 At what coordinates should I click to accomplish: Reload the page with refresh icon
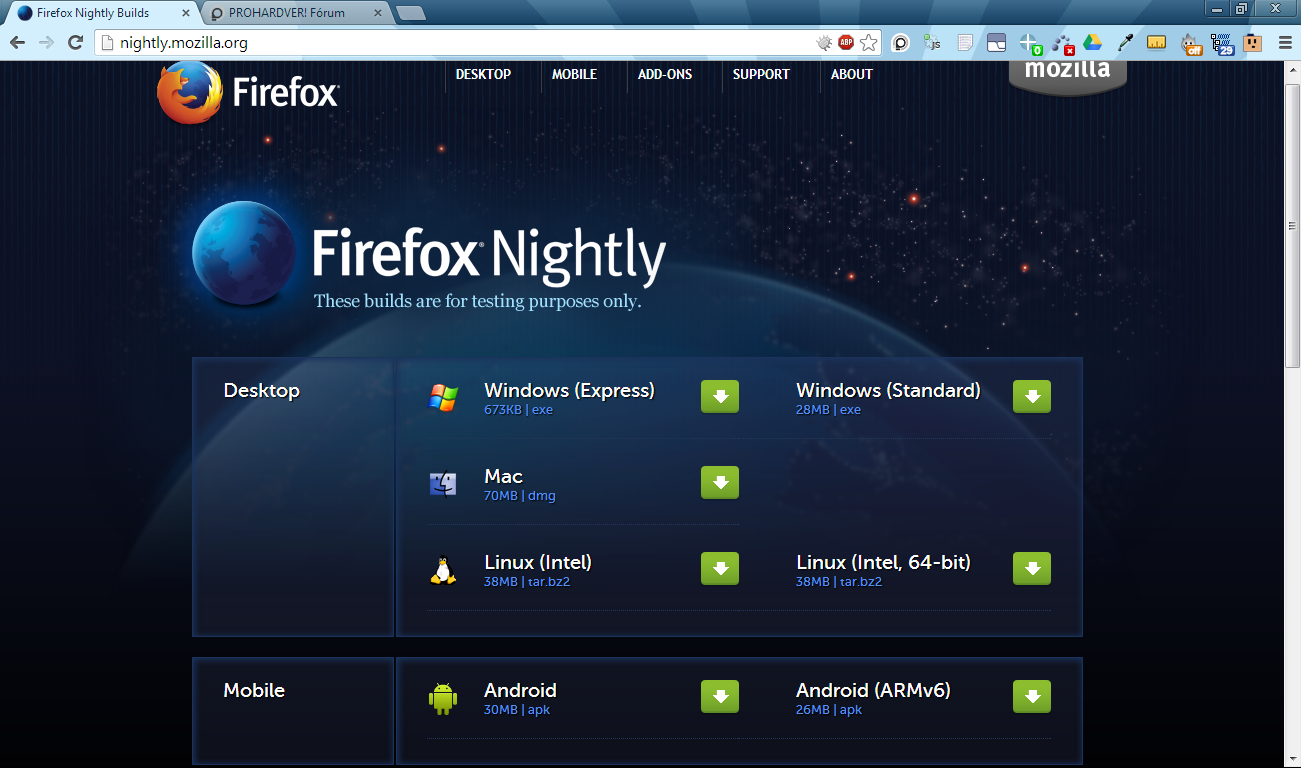[x=75, y=42]
